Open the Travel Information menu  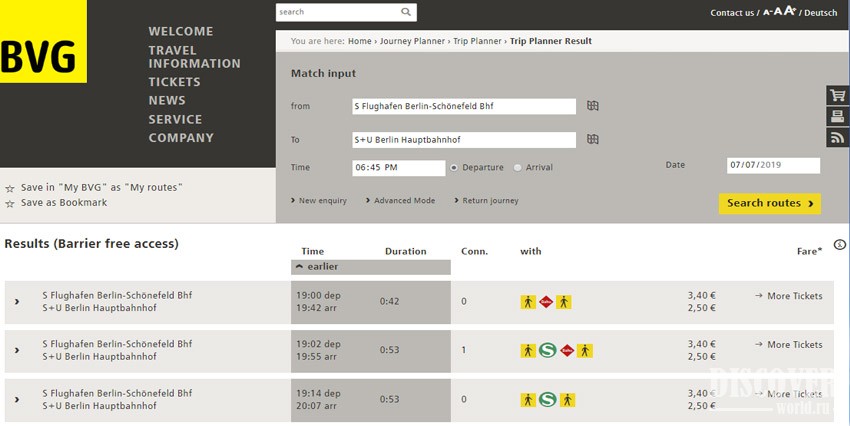click(x=194, y=57)
